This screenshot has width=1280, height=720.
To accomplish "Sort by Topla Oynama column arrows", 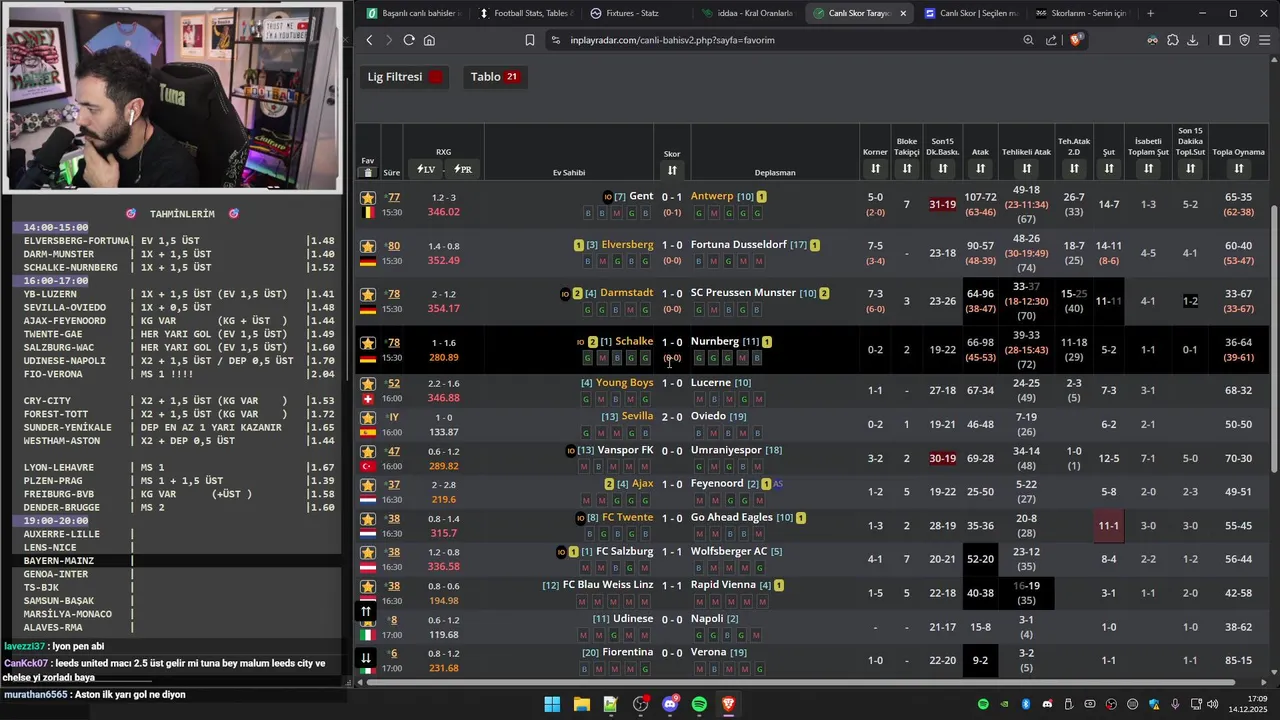I will [x=1238, y=168].
